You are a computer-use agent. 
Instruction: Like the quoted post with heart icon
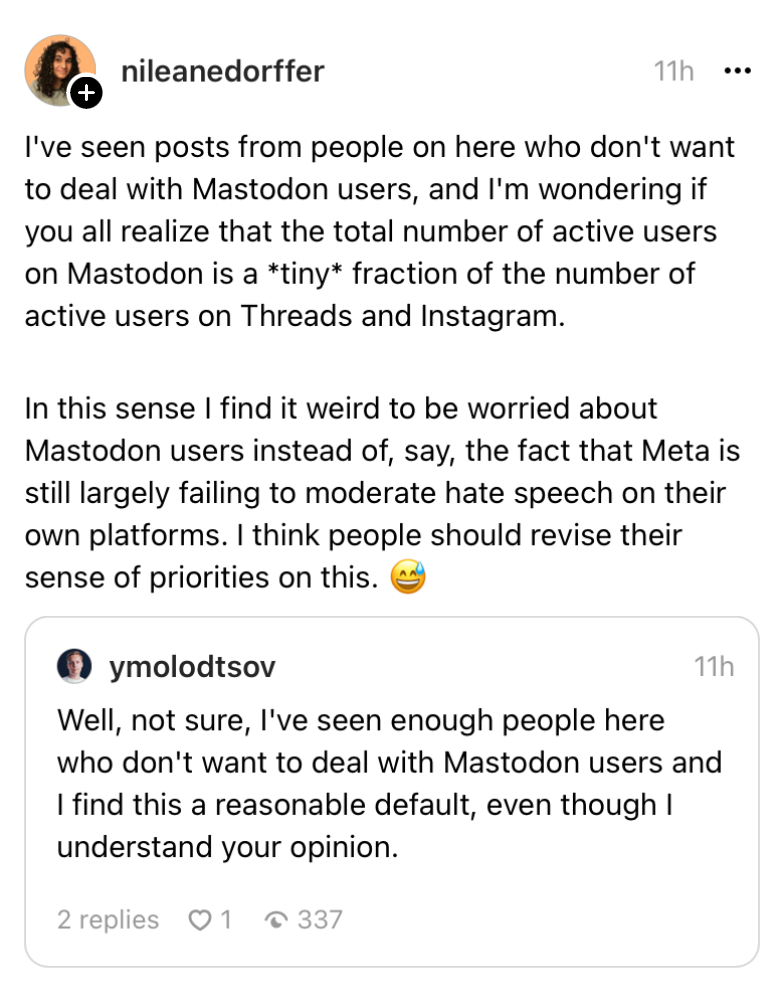click(200, 919)
